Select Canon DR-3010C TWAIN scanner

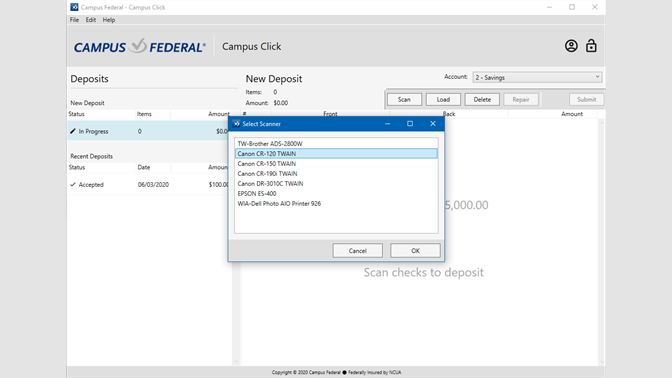(x=336, y=183)
